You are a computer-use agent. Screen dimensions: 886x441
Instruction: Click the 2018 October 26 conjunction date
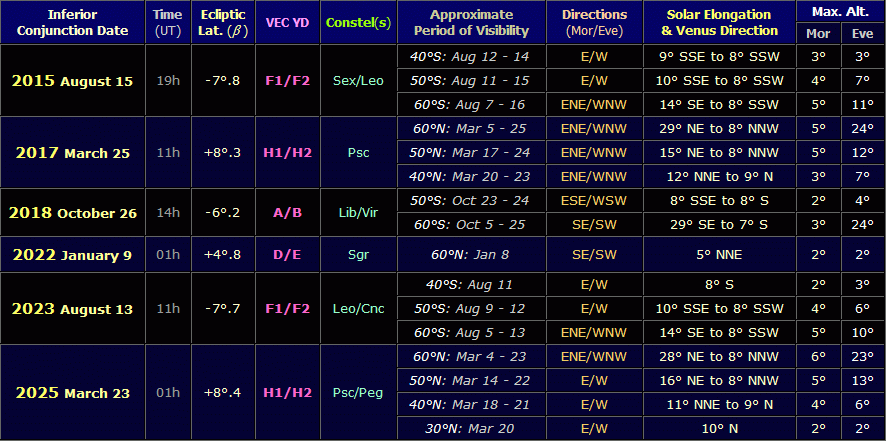[x=72, y=213]
